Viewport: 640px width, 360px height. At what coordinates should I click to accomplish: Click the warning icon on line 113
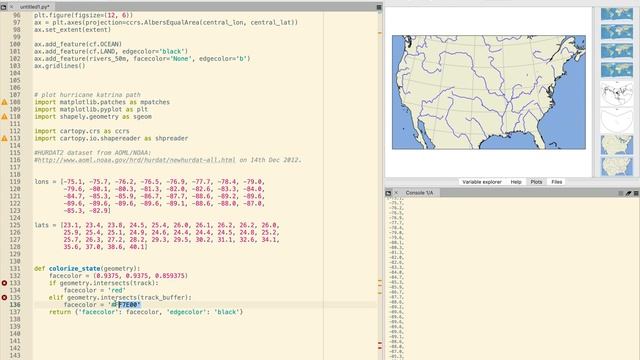pos(4,138)
